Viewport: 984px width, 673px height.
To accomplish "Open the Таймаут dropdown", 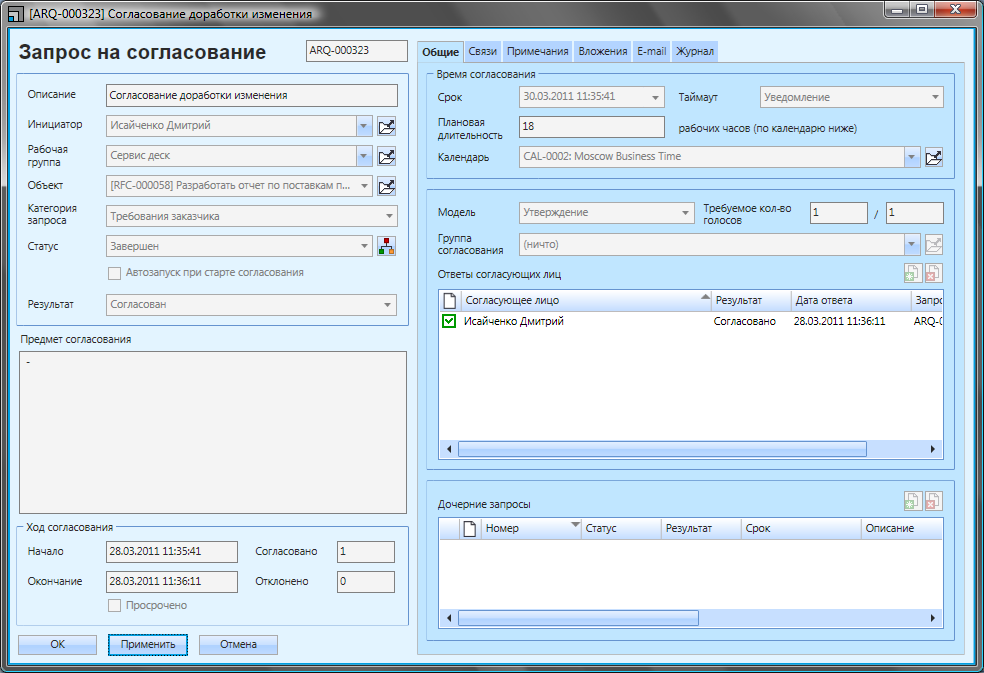I will click(x=935, y=97).
